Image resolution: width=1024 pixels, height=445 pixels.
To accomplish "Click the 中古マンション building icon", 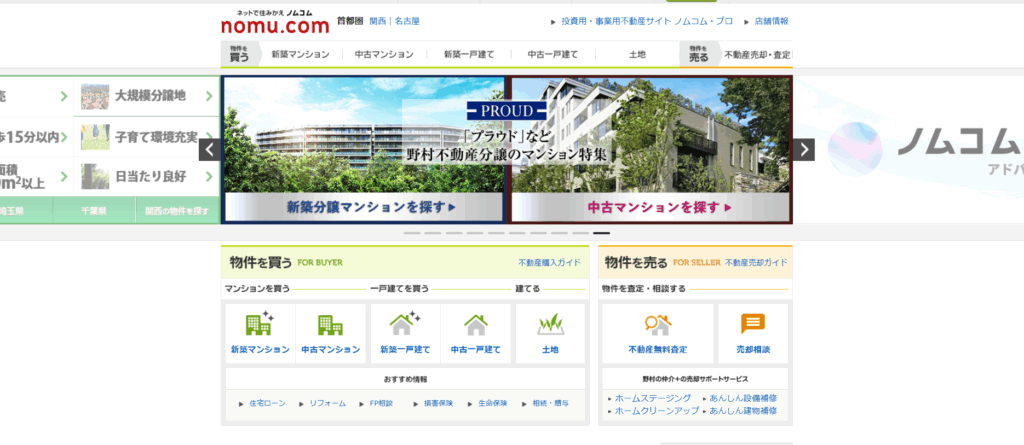I will click(330, 324).
